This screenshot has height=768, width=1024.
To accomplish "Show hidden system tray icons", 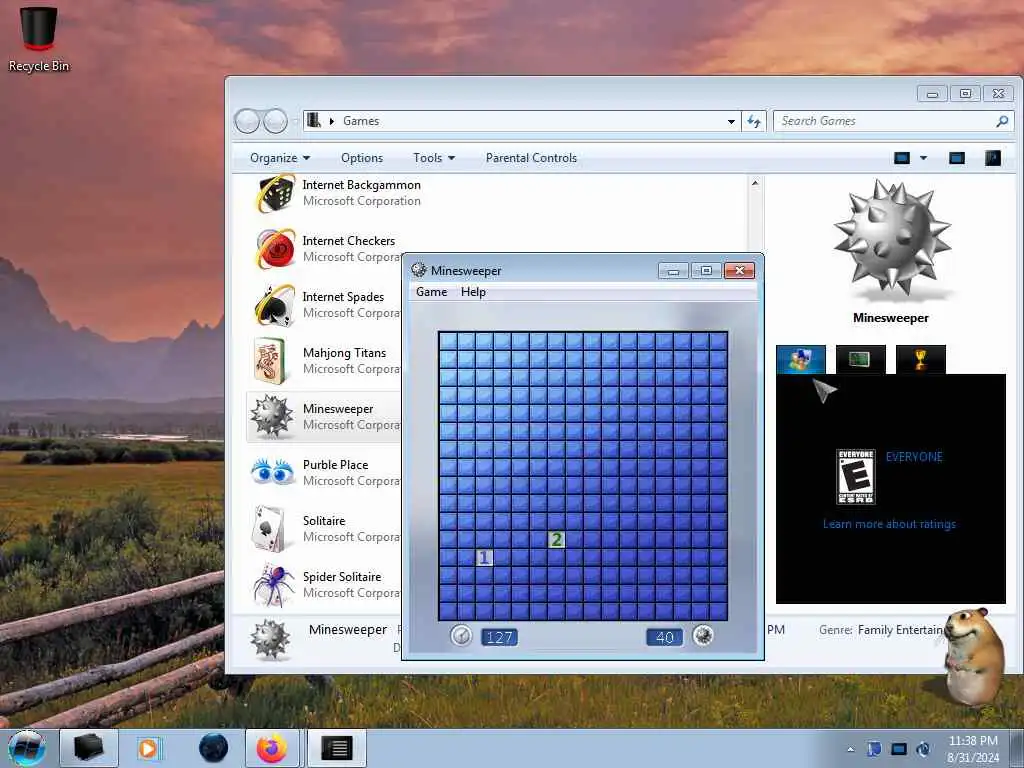I will [x=850, y=749].
